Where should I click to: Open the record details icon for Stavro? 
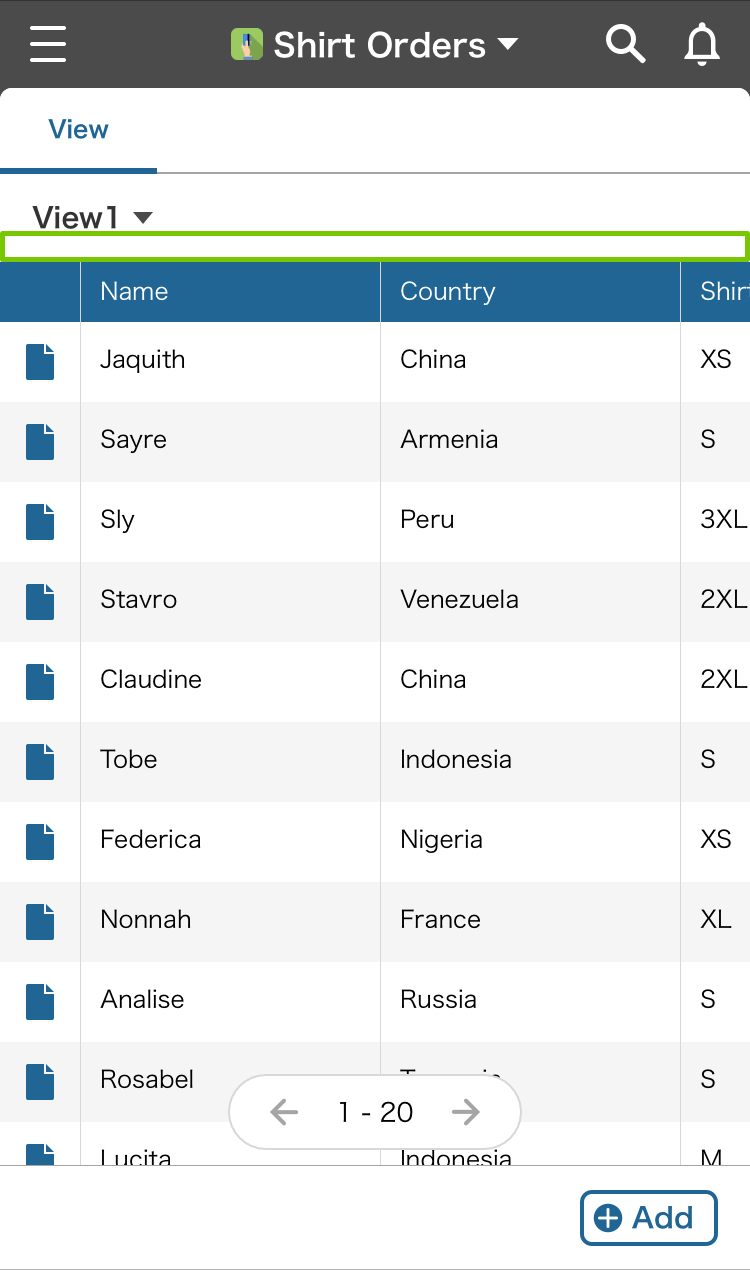[40, 601]
